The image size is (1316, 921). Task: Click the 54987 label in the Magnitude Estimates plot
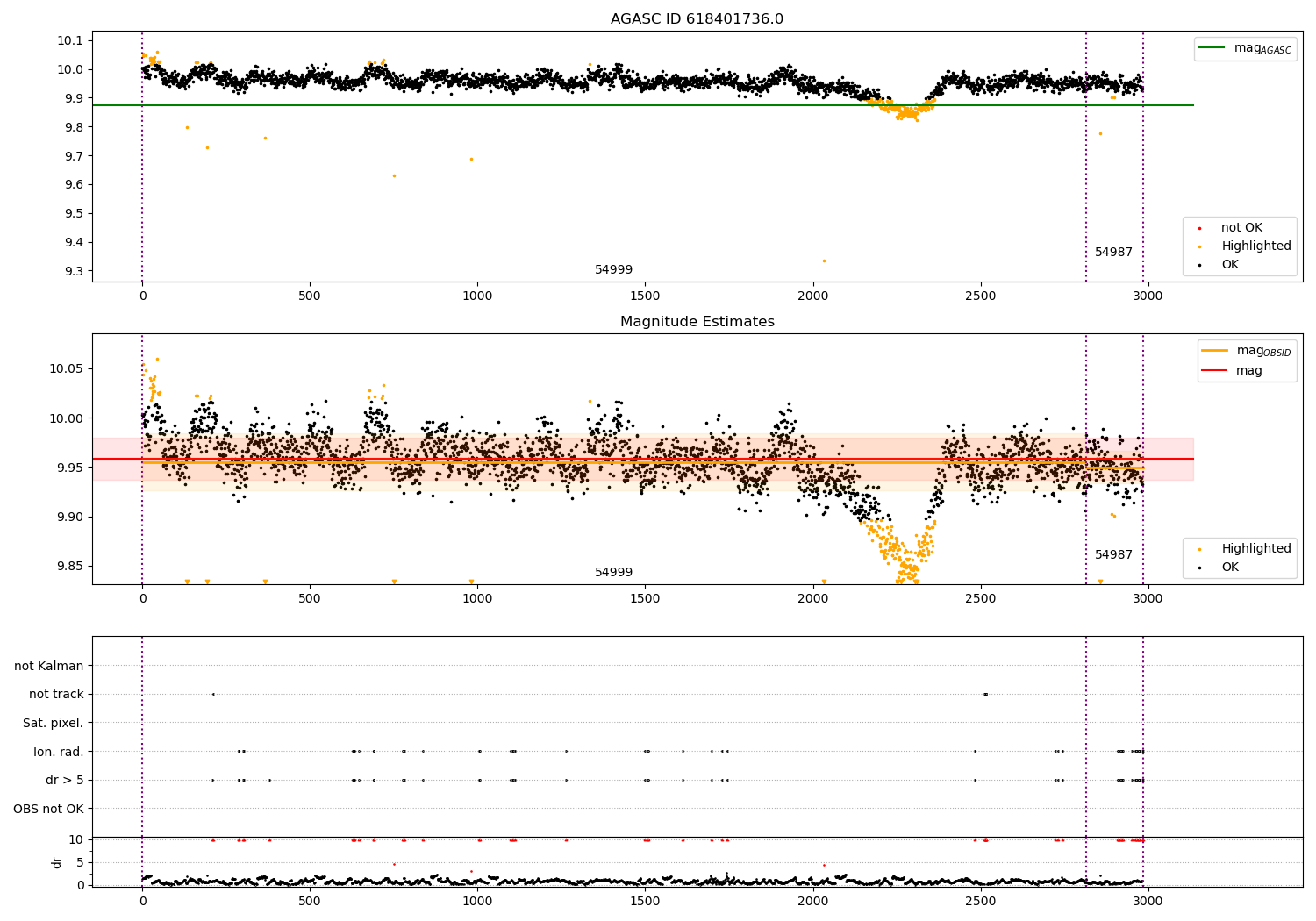(1113, 555)
